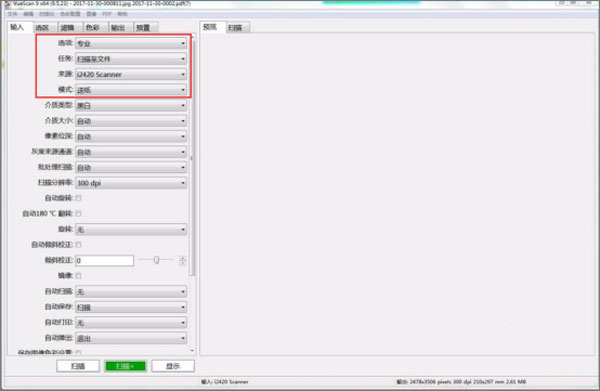This screenshot has width=600, height=391.
Task: Toggle the 镜像 mirror checkbox
Action: coord(78,275)
